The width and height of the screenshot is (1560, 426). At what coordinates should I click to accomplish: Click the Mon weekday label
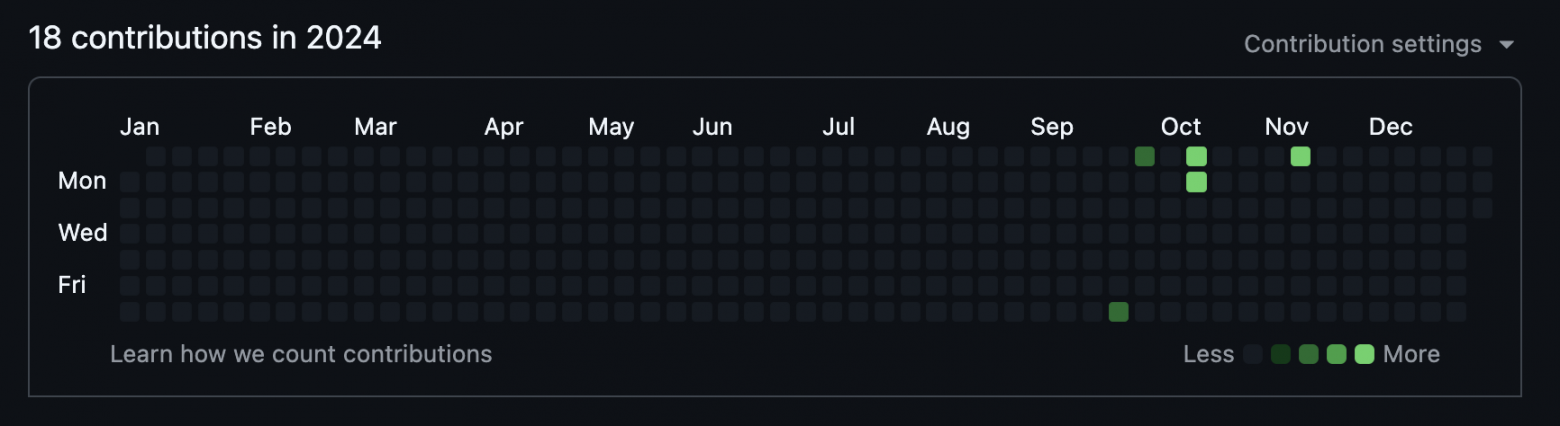pos(82,181)
